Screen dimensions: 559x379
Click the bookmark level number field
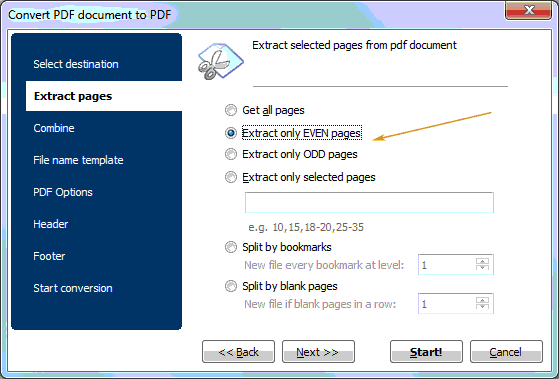pos(447,265)
